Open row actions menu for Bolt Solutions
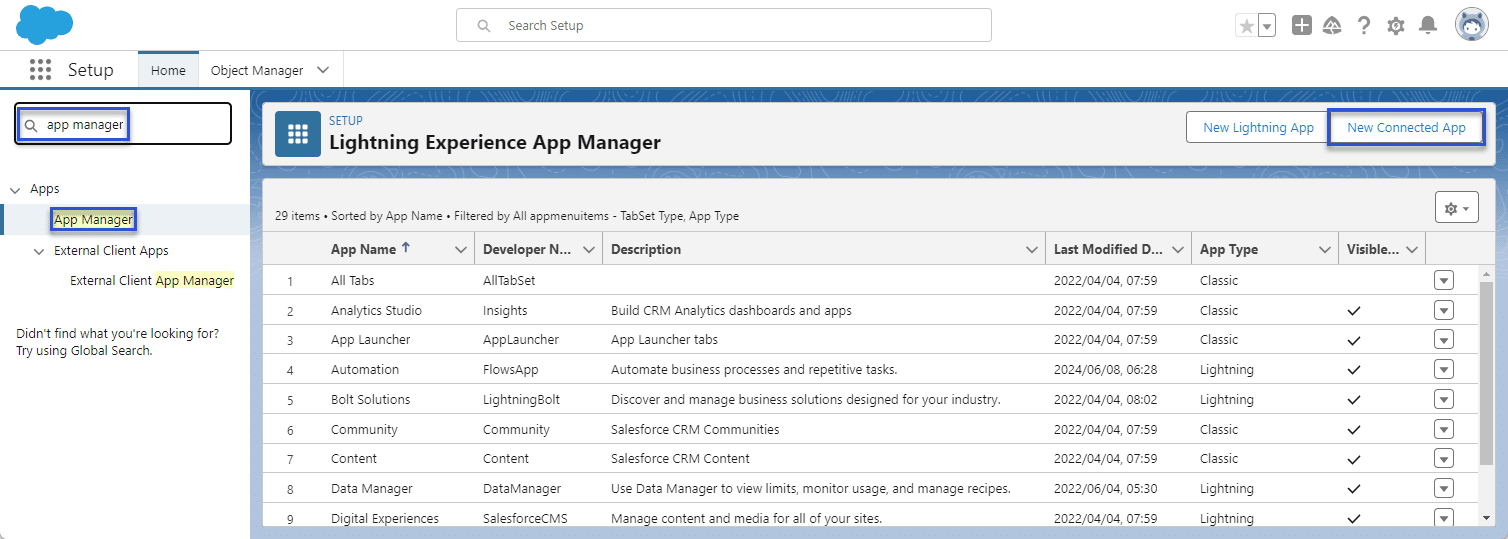The image size is (1508, 539). [x=1443, y=399]
